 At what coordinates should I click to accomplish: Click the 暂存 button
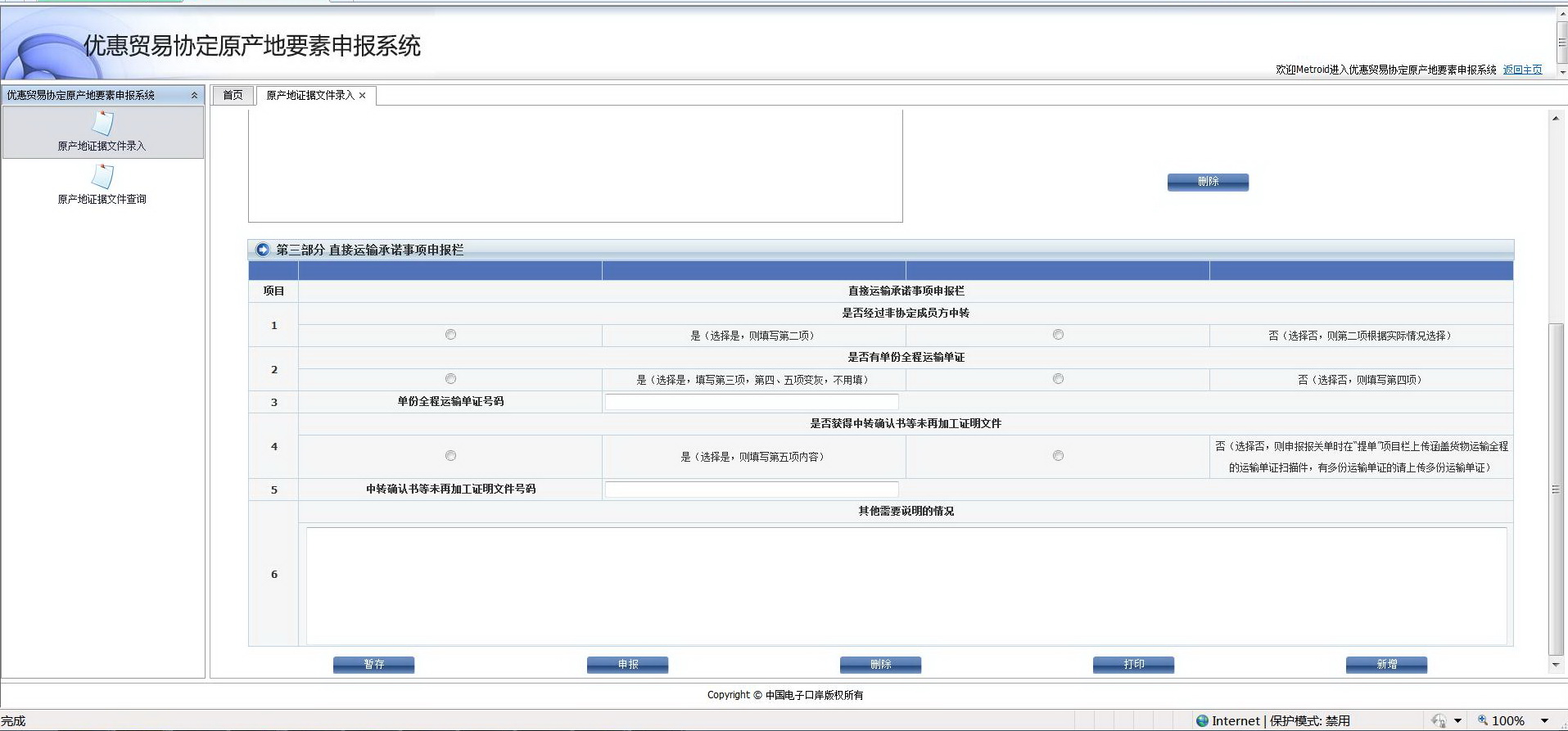click(373, 665)
